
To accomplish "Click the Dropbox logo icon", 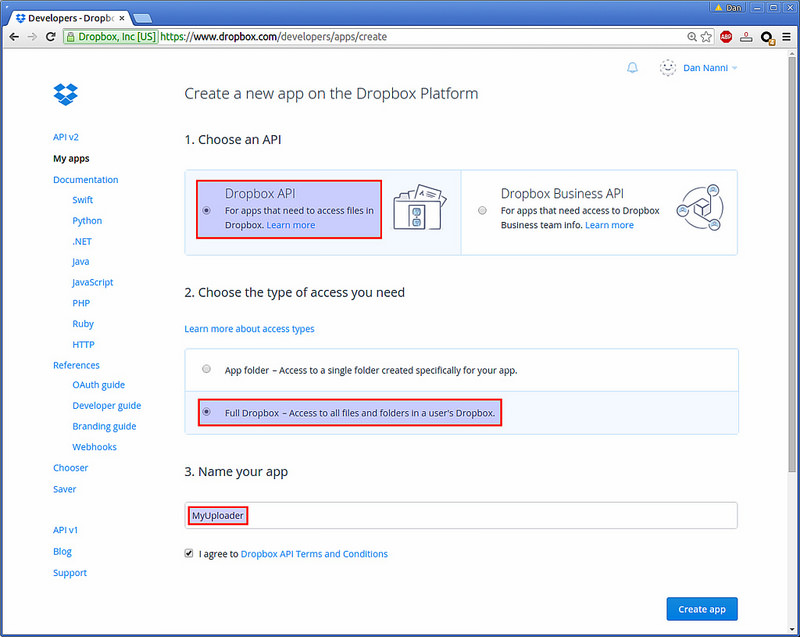I will pos(65,94).
